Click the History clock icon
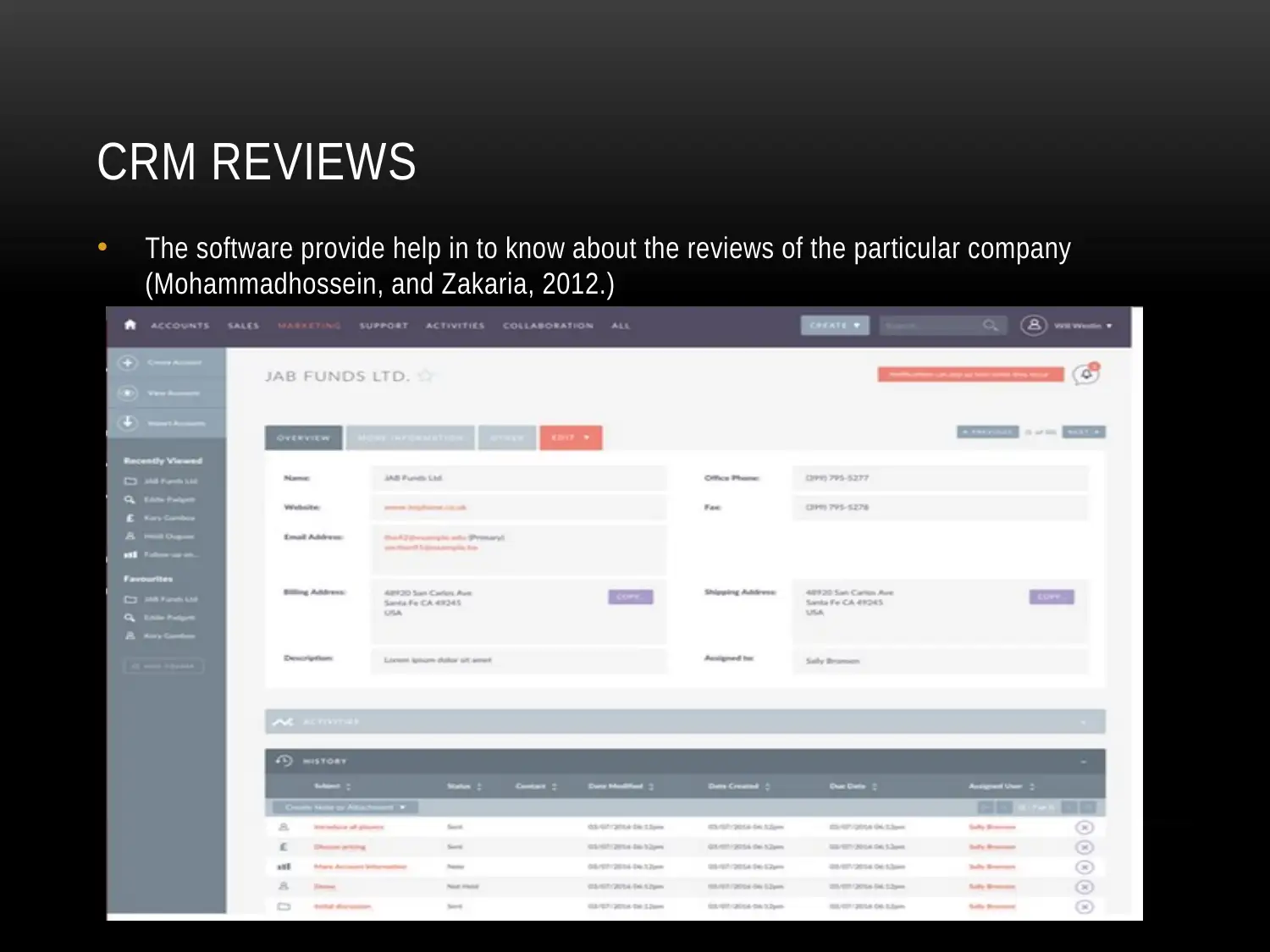Screen dimensions: 1270x952 [x=284, y=761]
